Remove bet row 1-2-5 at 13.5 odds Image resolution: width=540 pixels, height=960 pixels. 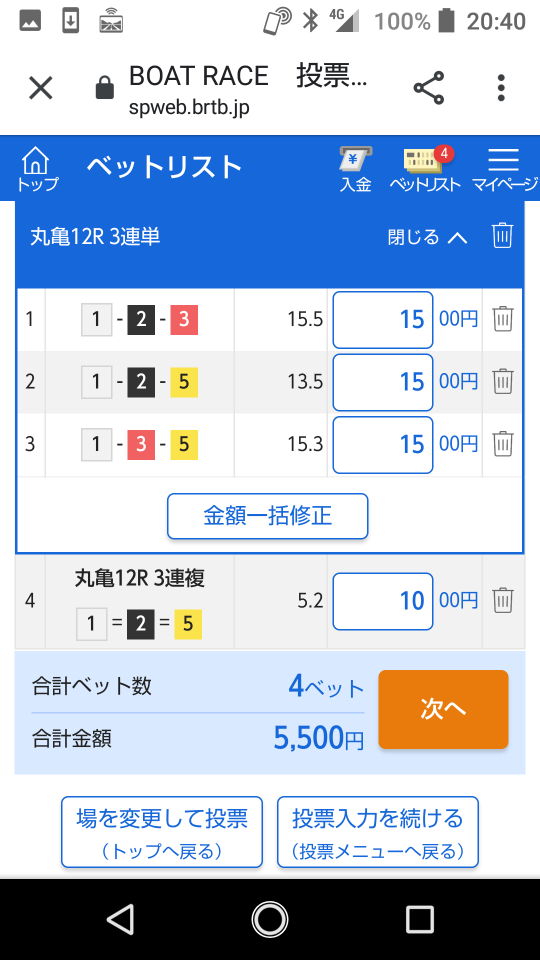(503, 381)
